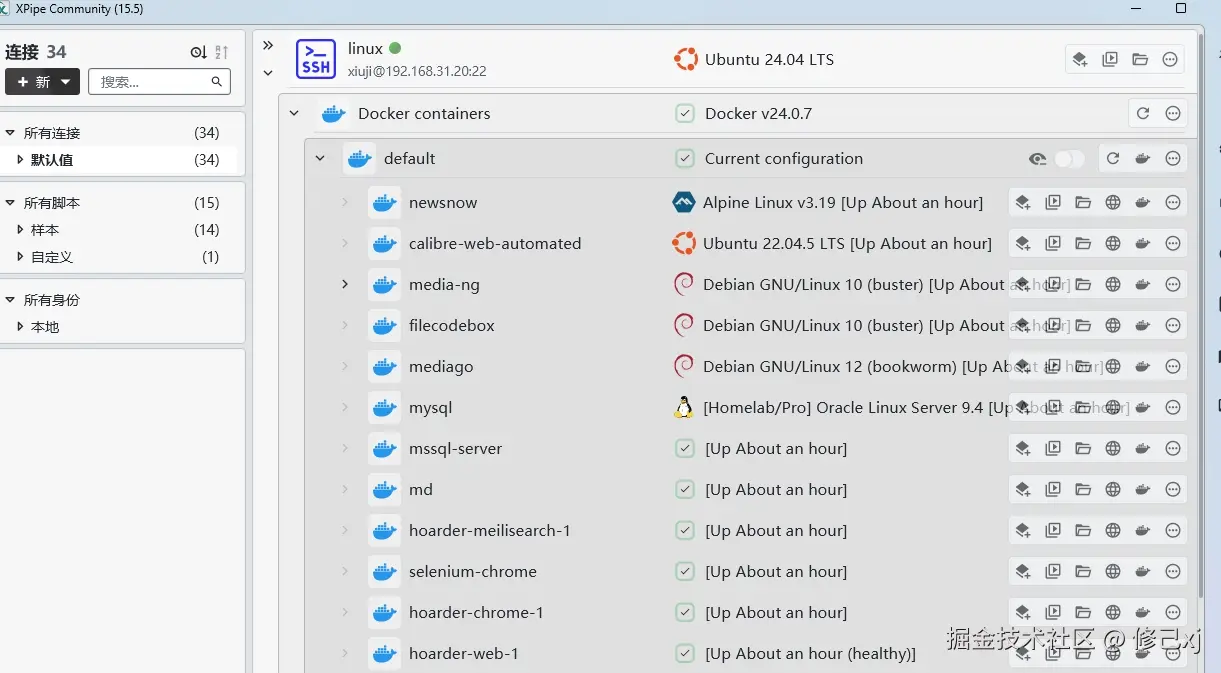The height and width of the screenshot is (673, 1221).
Task: Select 样本 scripts category
Action: pyautogui.click(x=45, y=230)
